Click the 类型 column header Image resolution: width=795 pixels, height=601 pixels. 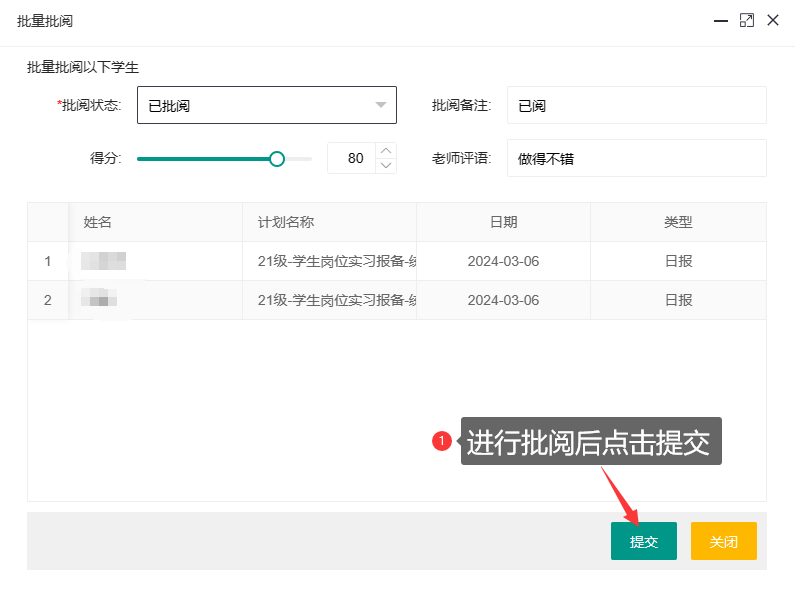[x=678, y=222]
